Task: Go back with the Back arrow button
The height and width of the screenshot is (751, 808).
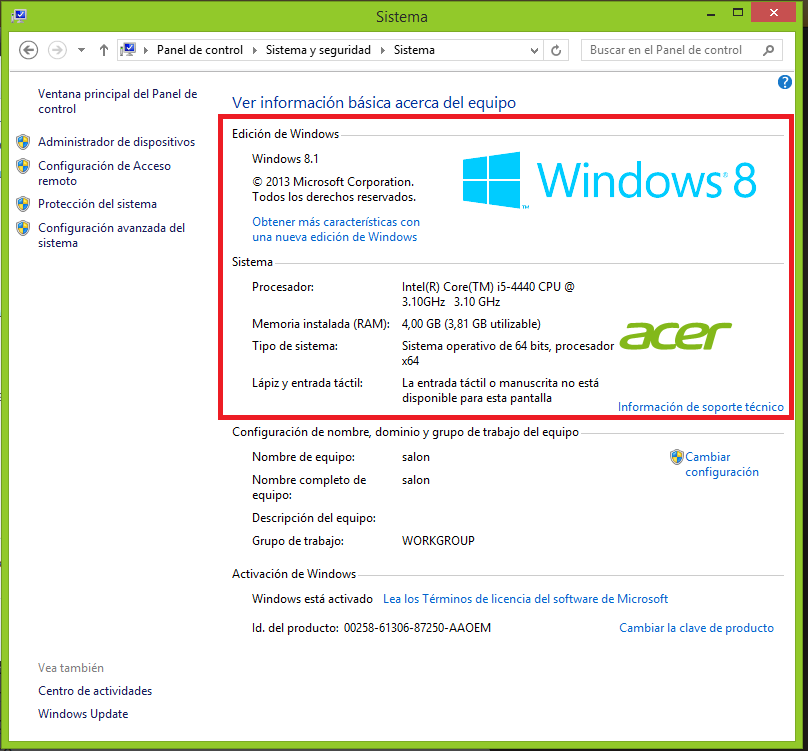Action: (x=28, y=50)
